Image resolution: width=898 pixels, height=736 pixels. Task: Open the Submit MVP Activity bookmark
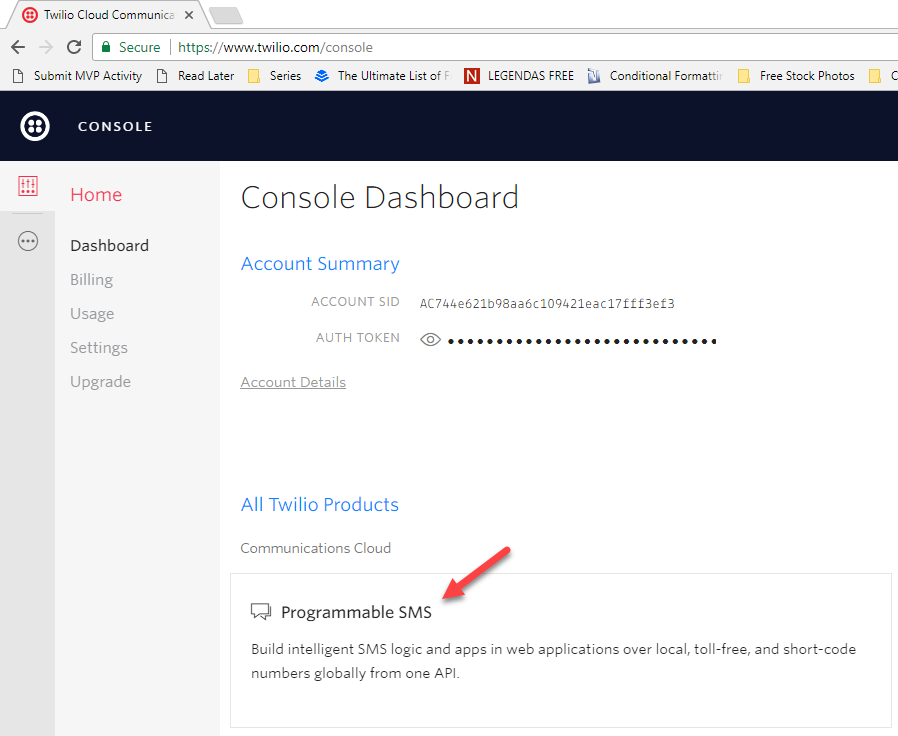pos(77,76)
